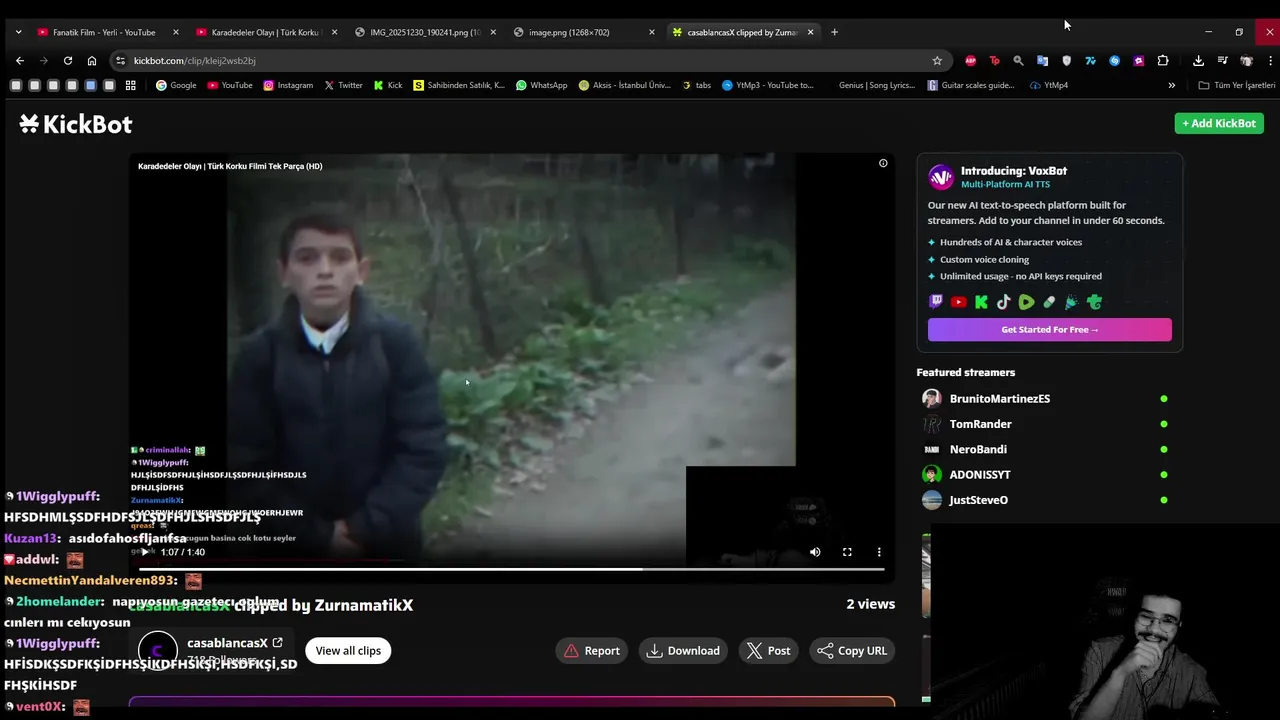This screenshot has height=720, width=1280.
Task: Click the Rumble icon in VoxBot card
Action: click(1026, 302)
